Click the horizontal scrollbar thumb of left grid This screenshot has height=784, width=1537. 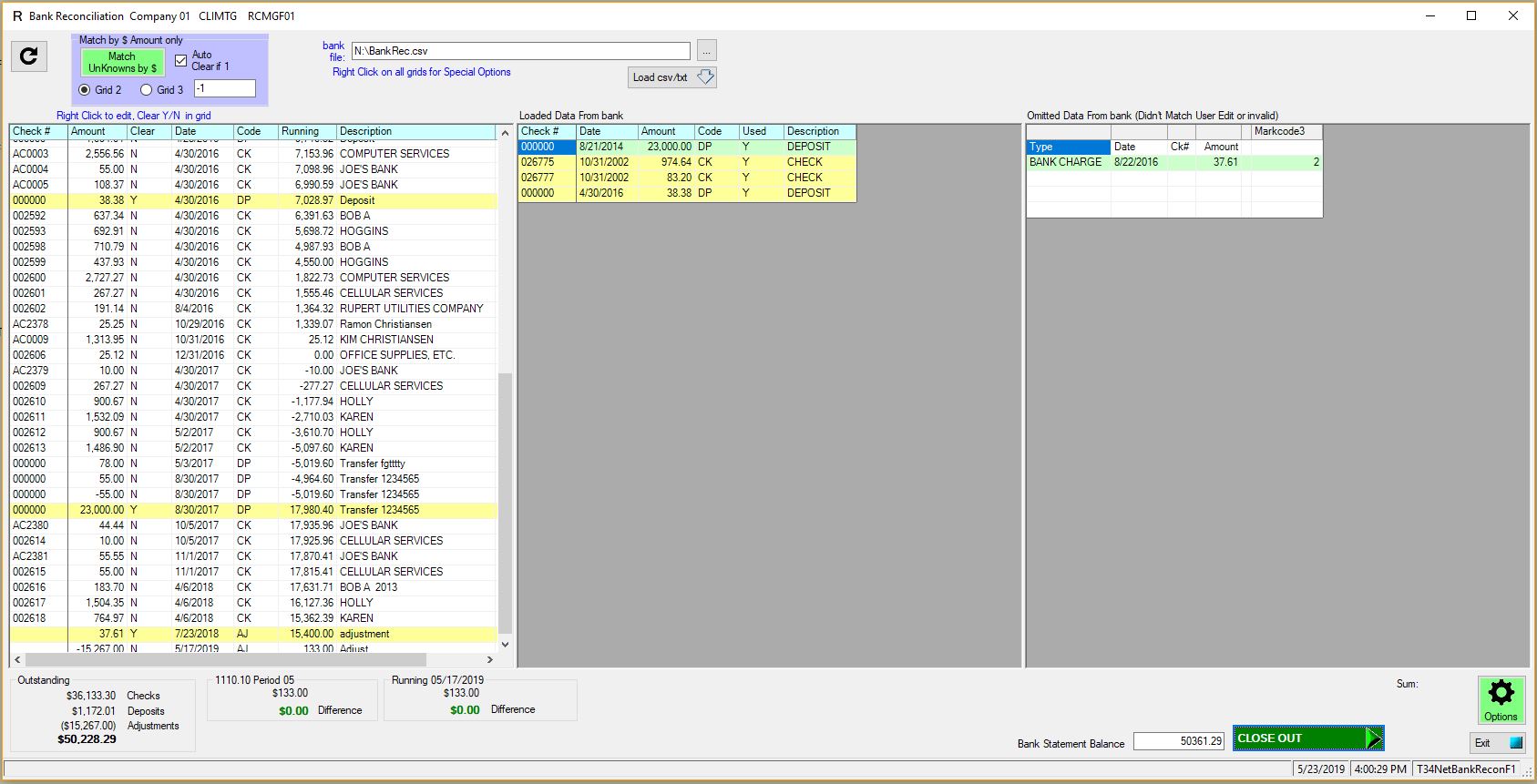(x=225, y=659)
